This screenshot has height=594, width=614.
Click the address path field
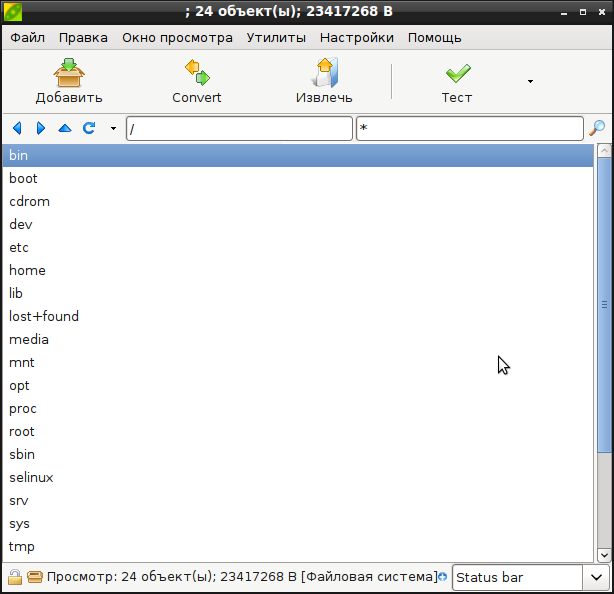pyautogui.click(x=239, y=128)
